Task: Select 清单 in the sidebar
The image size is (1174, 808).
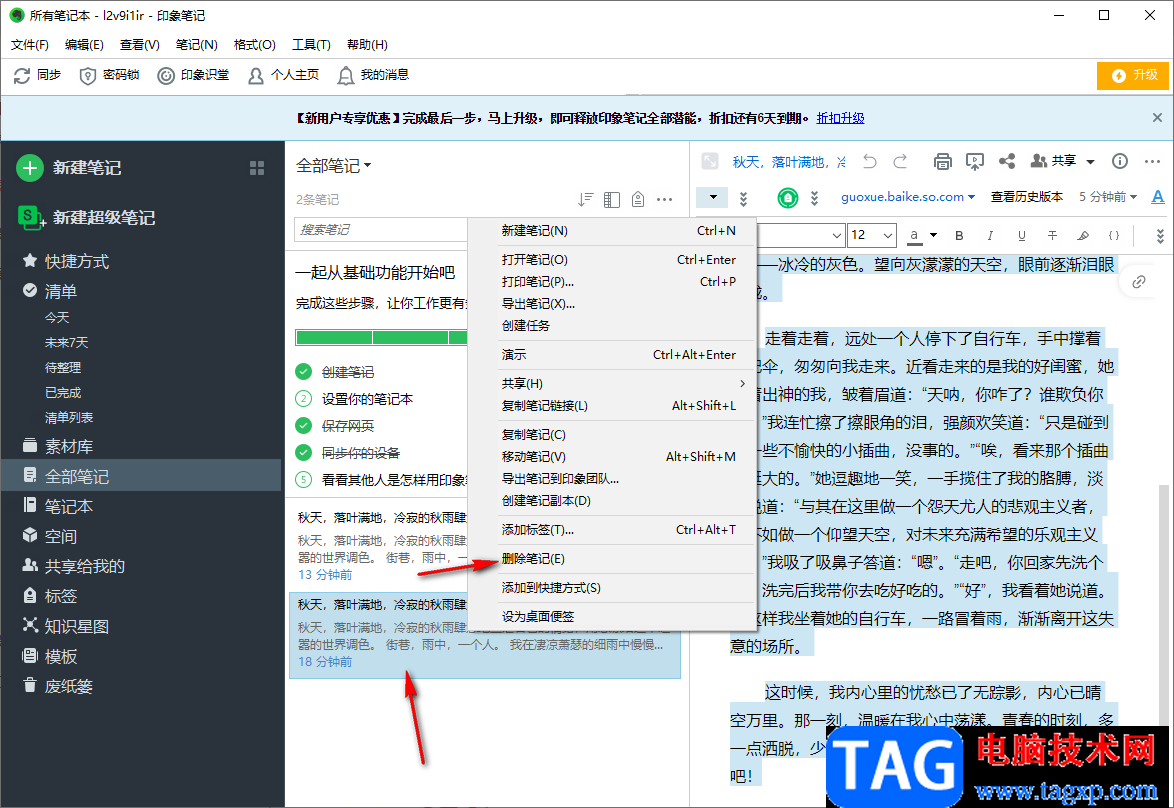Action: pos(50,291)
